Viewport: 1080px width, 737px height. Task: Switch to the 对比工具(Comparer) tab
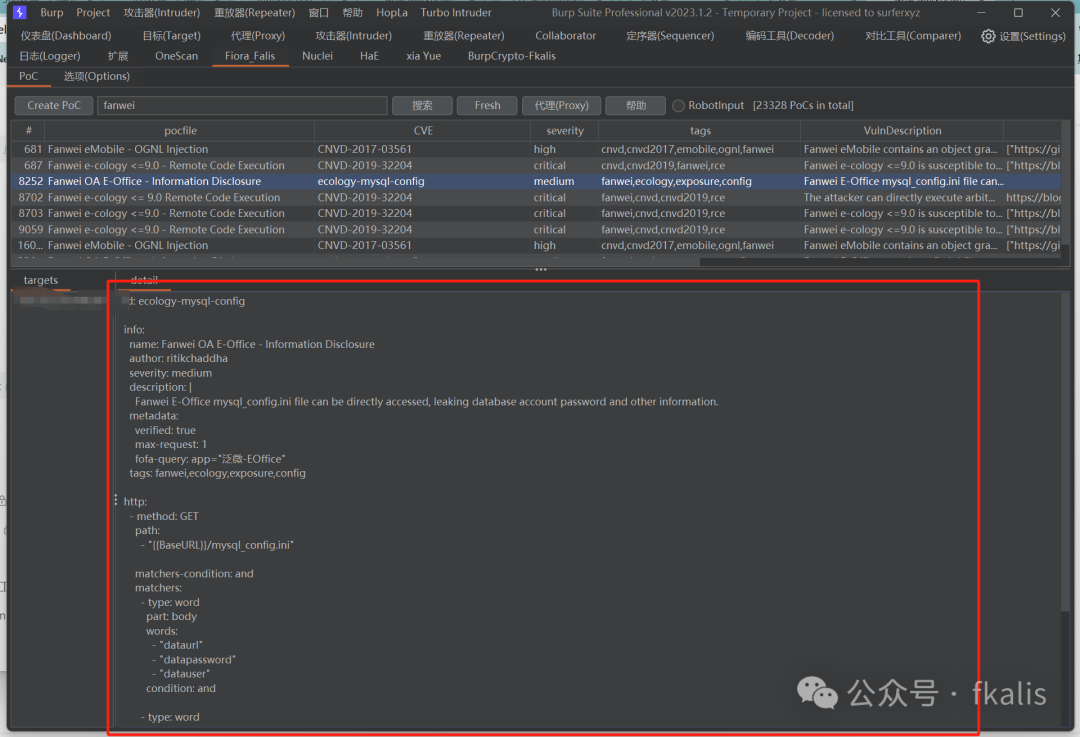tap(913, 35)
